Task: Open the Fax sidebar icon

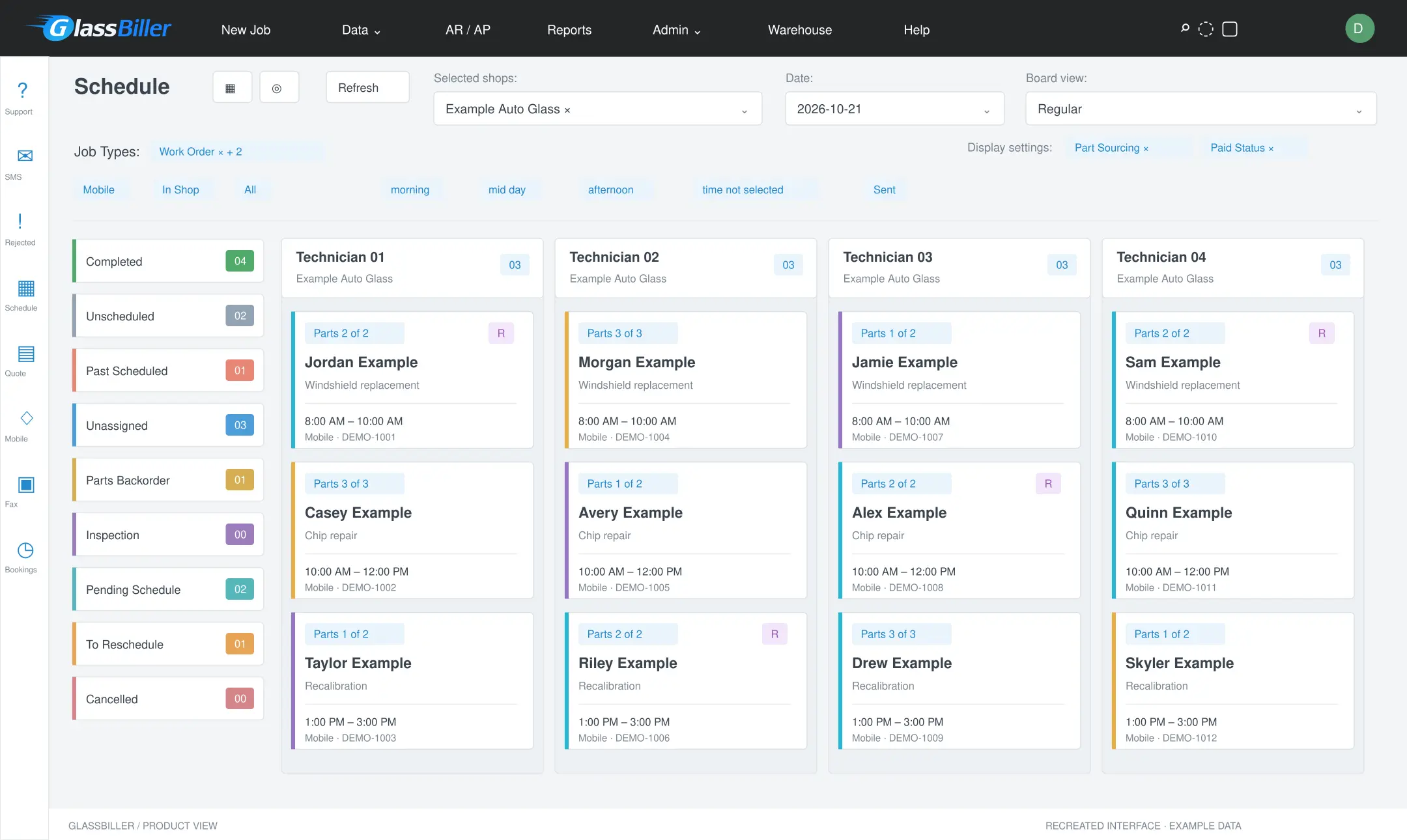Action: [26, 484]
